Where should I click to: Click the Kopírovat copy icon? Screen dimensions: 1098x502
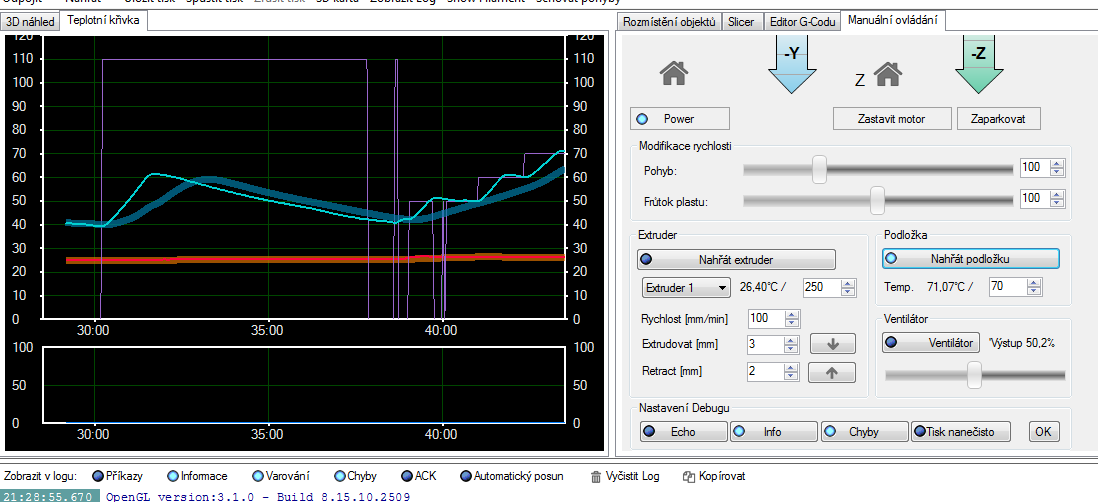(x=689, y=477)
